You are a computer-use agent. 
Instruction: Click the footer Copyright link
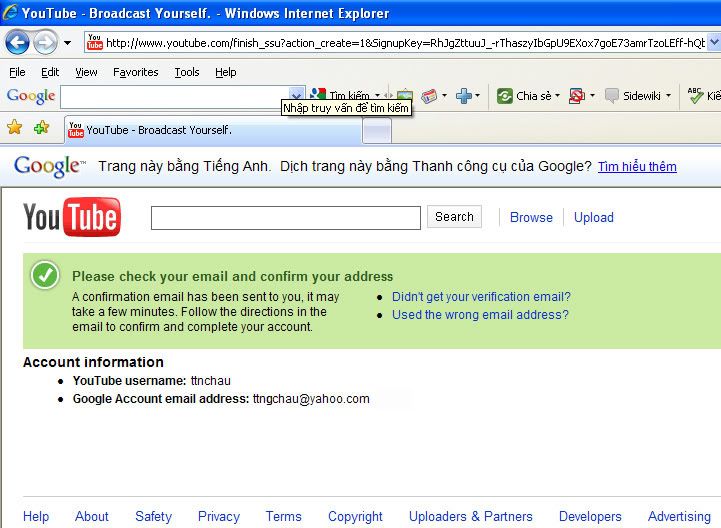point(355,517)
